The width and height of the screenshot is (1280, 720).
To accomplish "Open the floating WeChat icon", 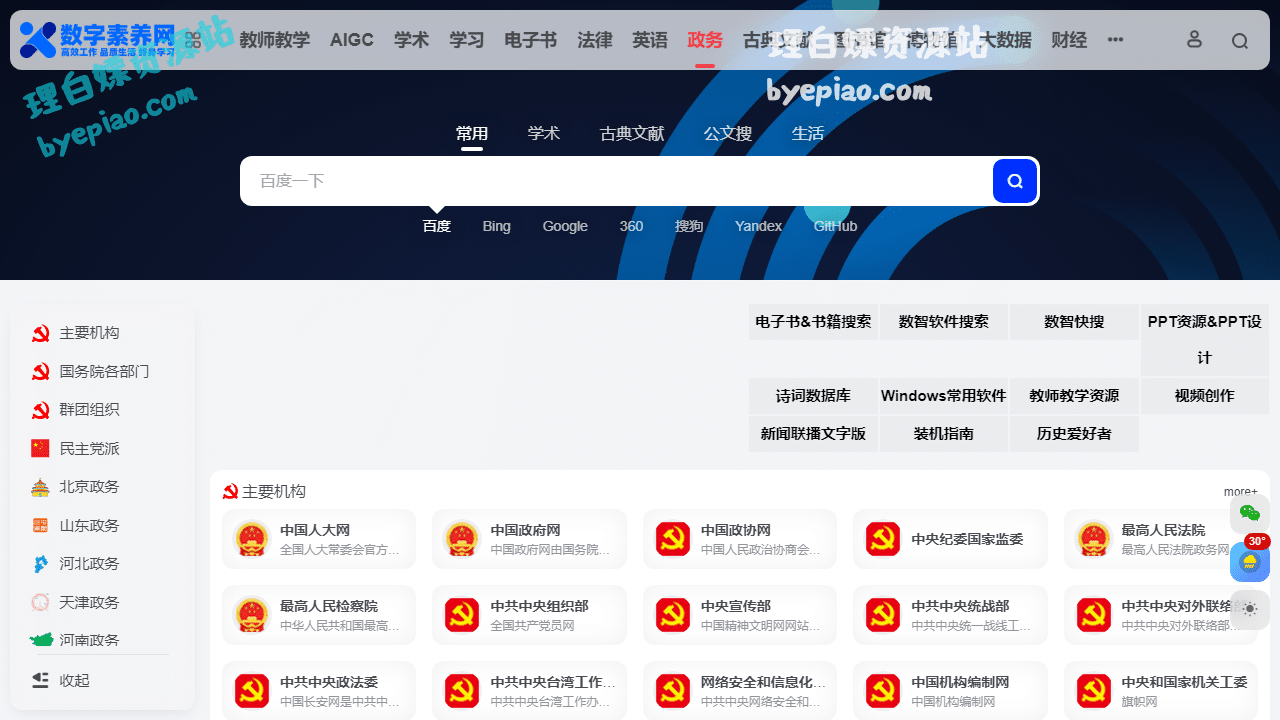I will [x=1250, y=513].
